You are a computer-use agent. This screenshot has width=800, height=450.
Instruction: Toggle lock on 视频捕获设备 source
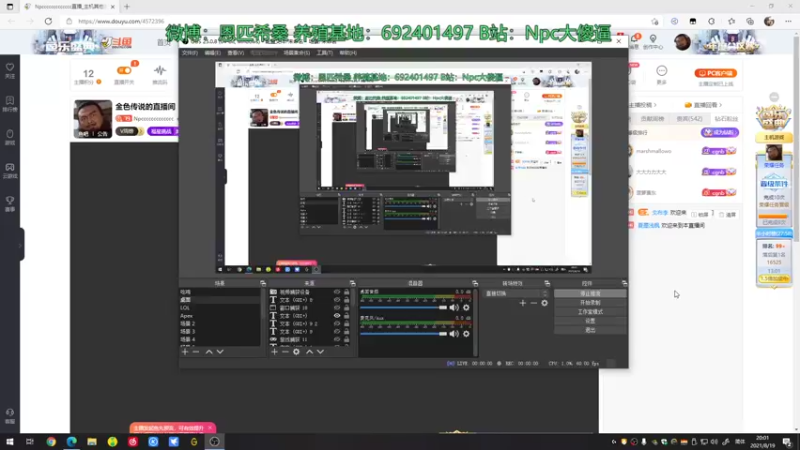(346, 292)
